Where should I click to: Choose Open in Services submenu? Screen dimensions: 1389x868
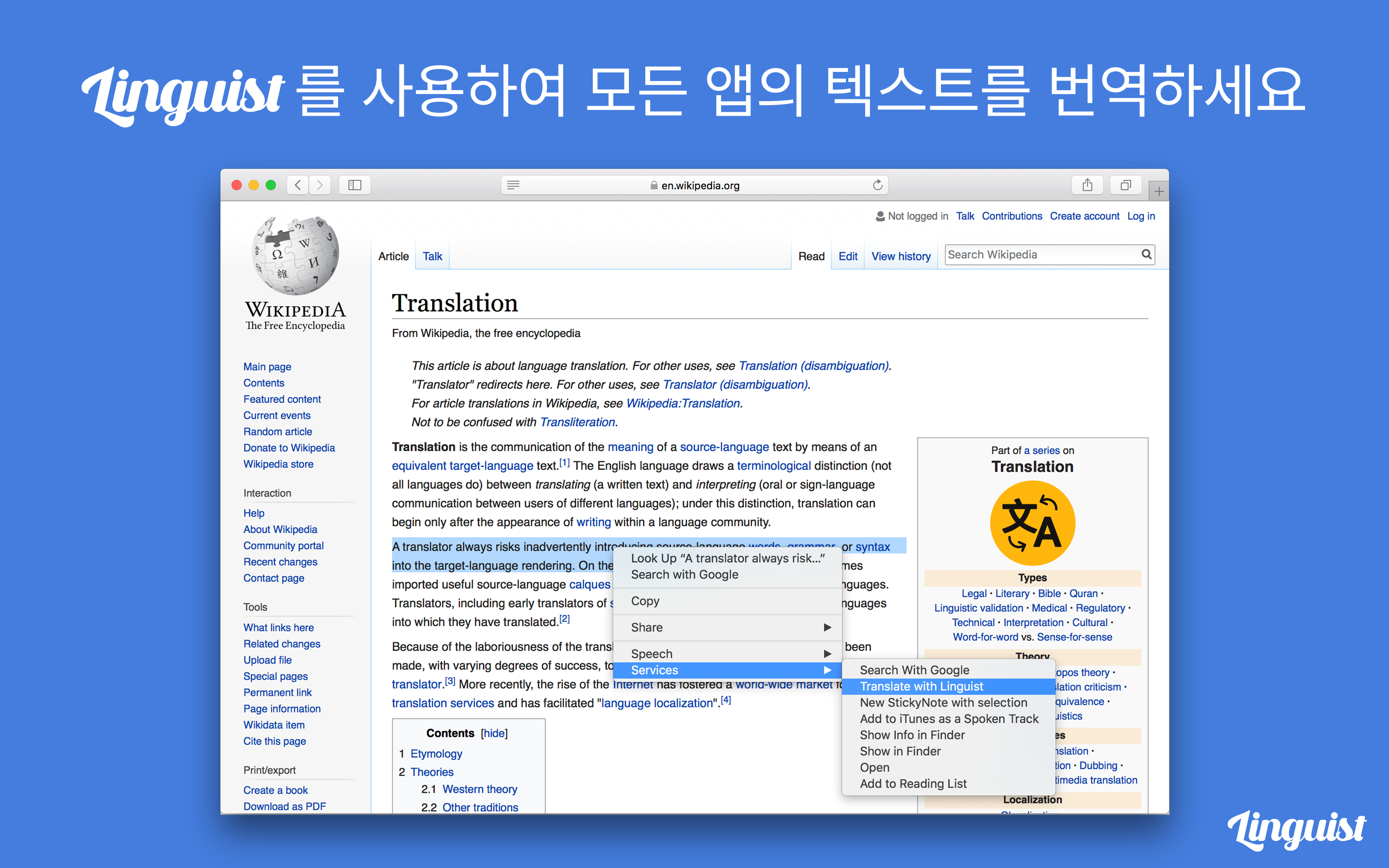[948, 768]
